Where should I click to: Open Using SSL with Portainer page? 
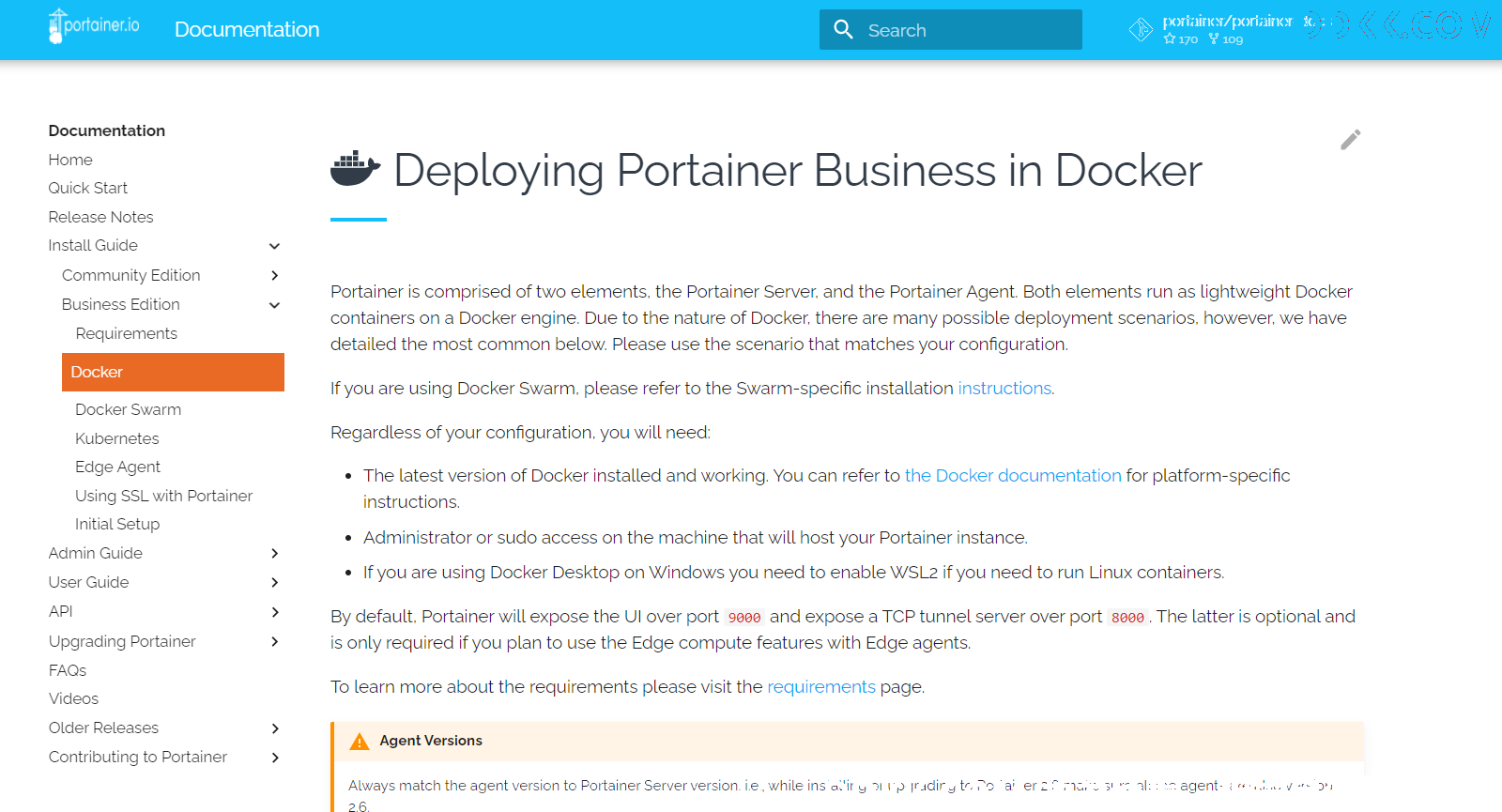[x=164, y=496]
